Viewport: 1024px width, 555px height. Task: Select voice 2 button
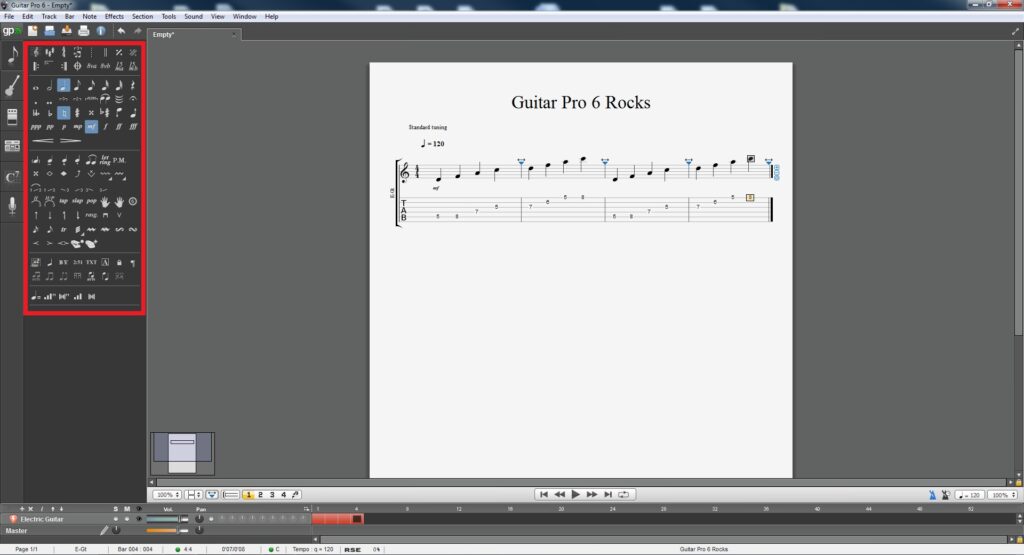point(260,494)
